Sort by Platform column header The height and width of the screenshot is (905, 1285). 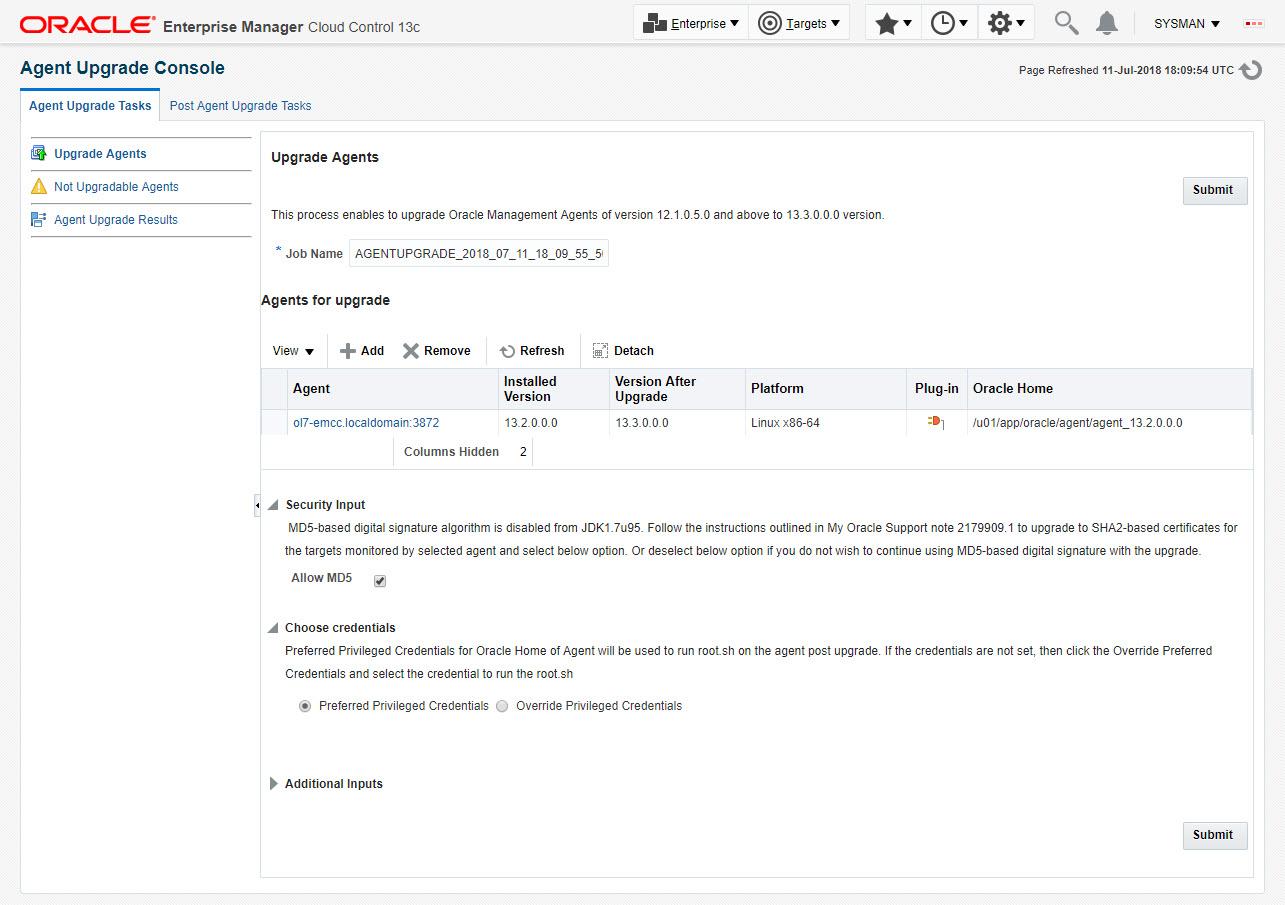tap(825, 389)
